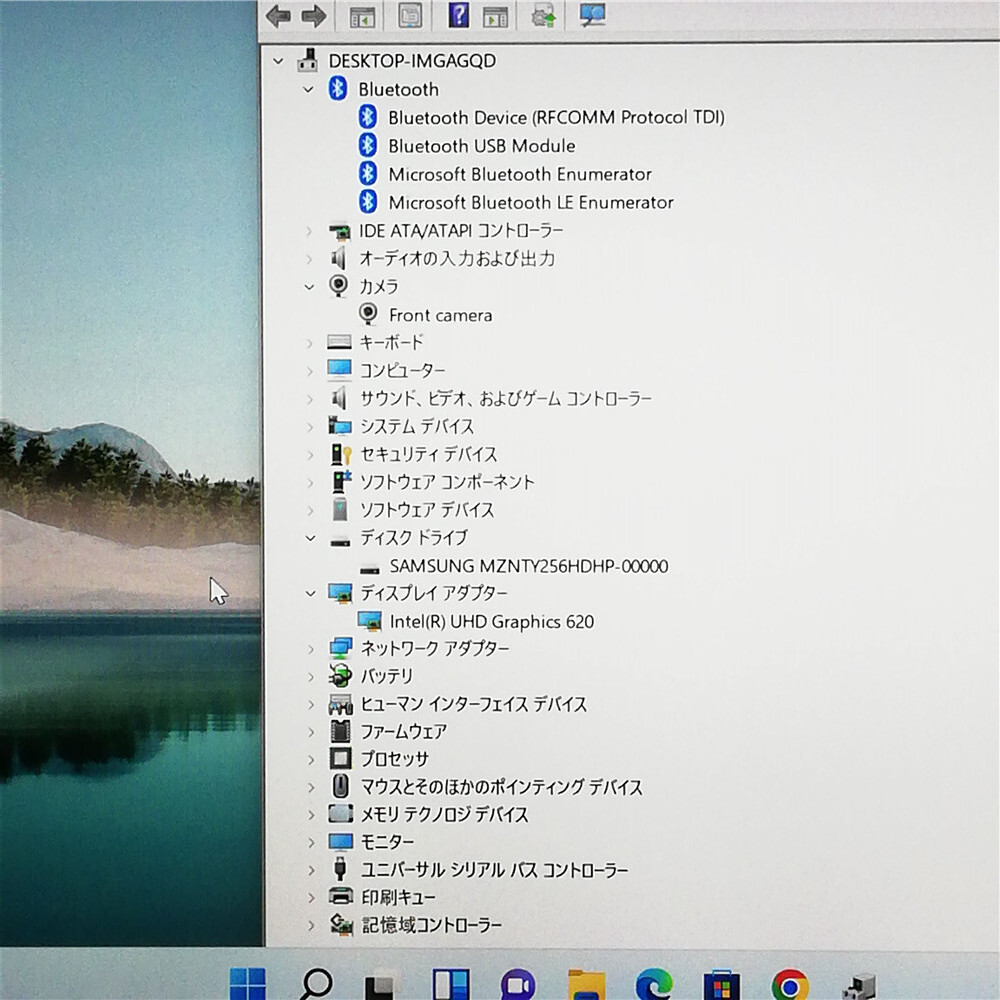Open File Explorer on the taskbar

click(587, 984)
